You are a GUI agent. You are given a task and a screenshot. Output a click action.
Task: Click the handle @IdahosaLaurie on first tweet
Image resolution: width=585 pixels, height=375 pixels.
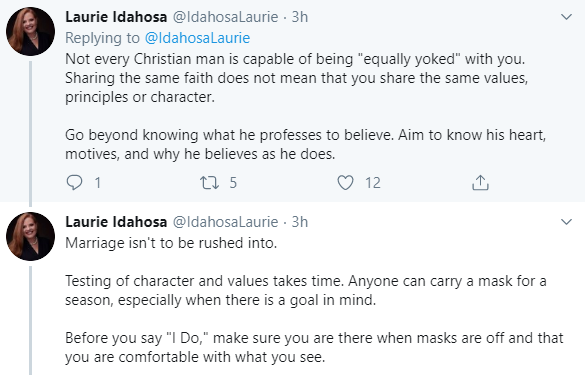pos(225,17)
